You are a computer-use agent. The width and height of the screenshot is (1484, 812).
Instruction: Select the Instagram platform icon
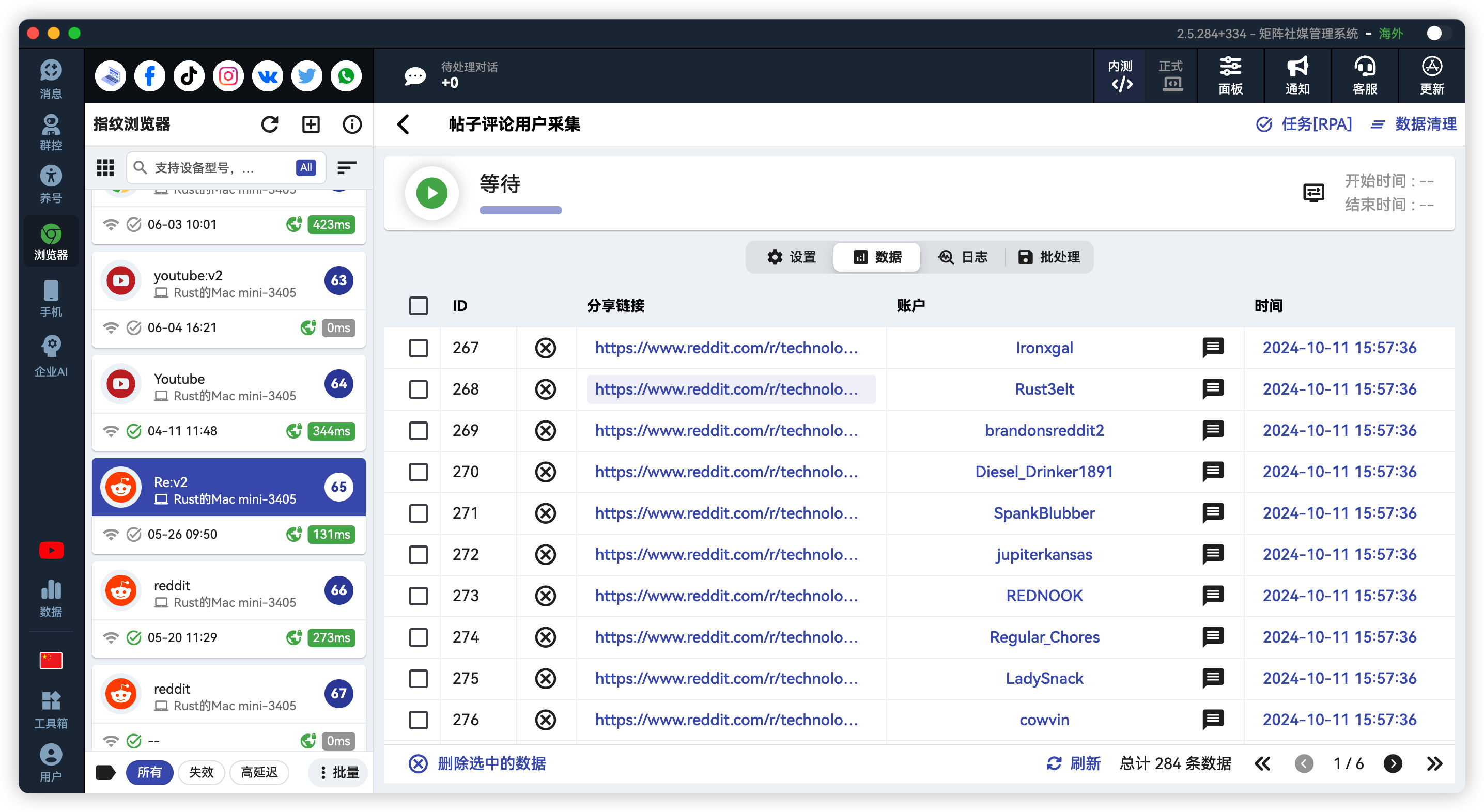228,76
